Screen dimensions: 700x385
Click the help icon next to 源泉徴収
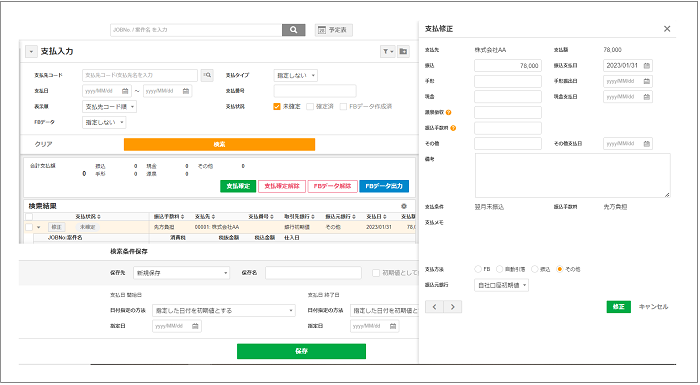(x=448, y=113)
